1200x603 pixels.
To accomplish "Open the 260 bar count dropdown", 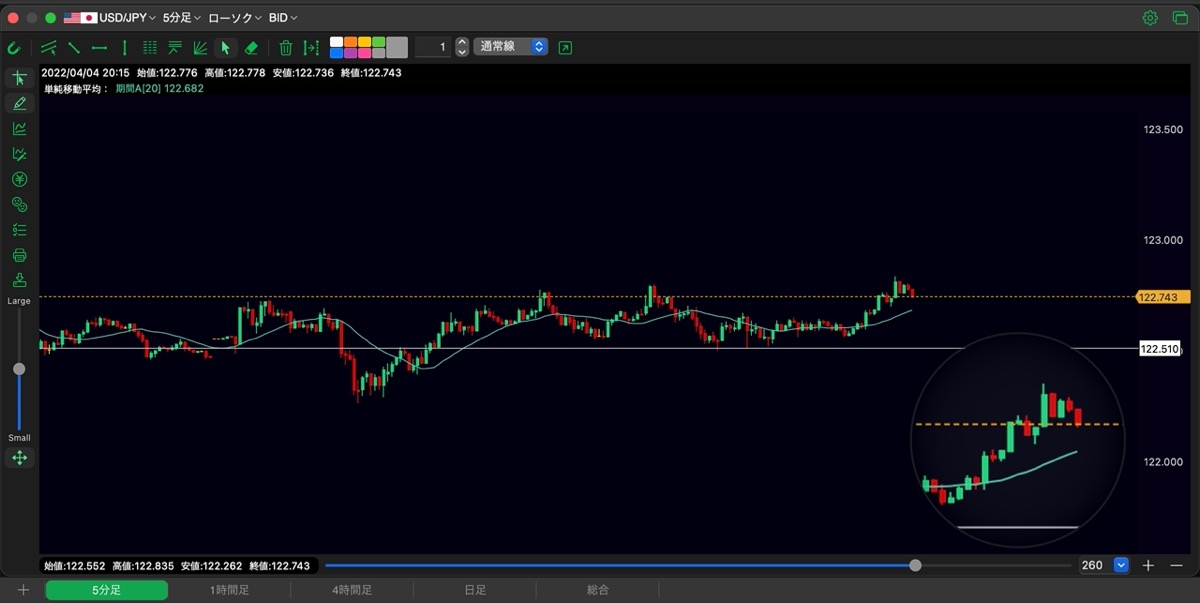I will pyautogui.click(x=1104, y=565).
